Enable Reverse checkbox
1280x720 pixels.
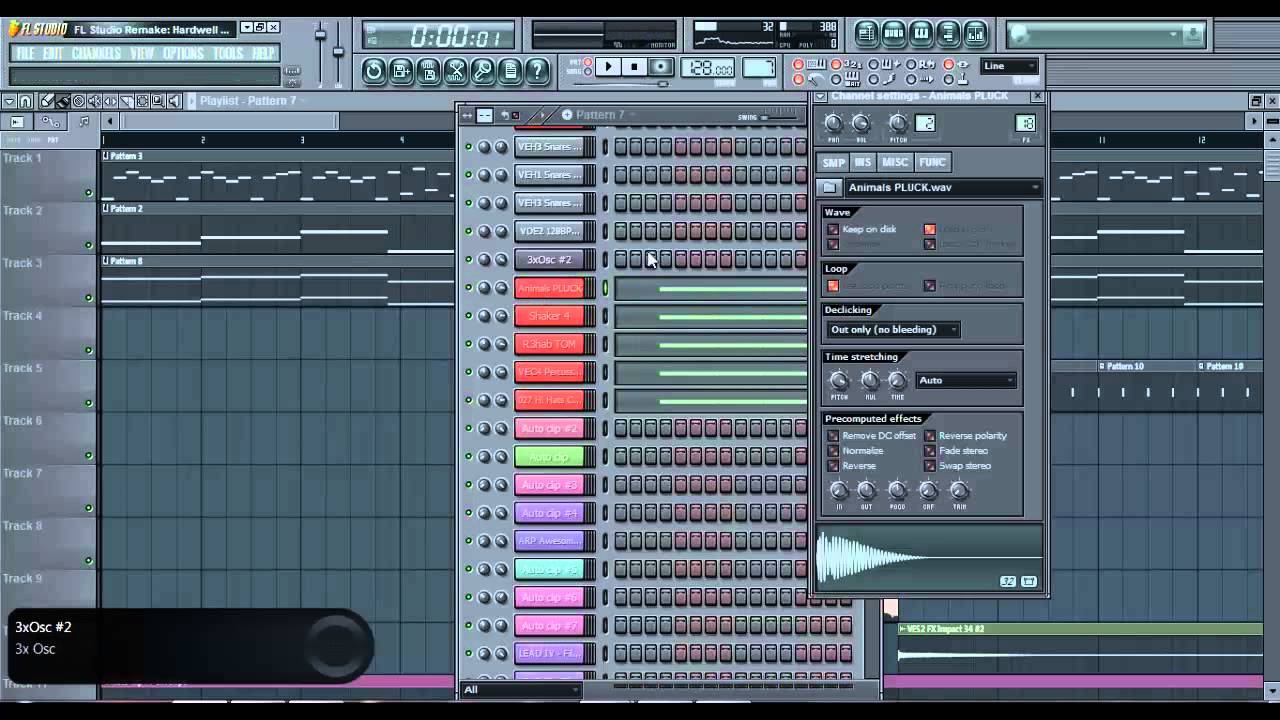point(833,466)
